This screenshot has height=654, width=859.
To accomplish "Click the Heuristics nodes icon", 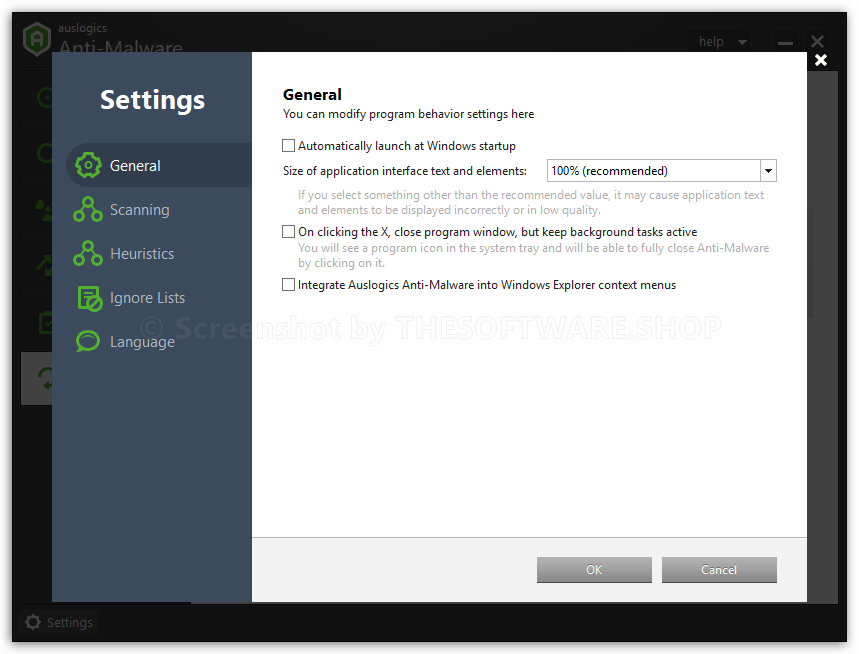I will point(88,253).
